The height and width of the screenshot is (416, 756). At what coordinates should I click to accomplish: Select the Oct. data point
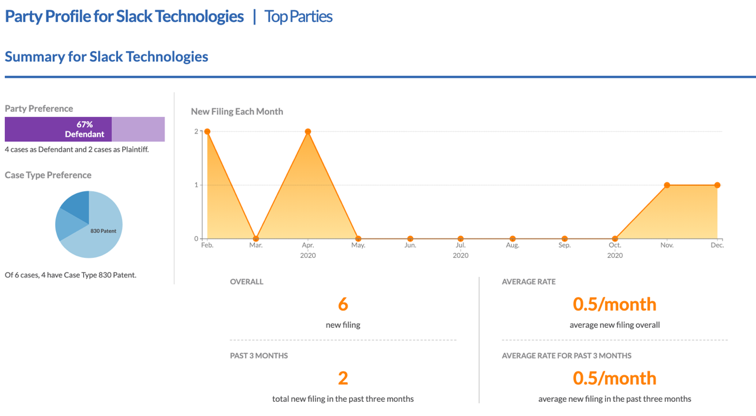coord(615,239)
